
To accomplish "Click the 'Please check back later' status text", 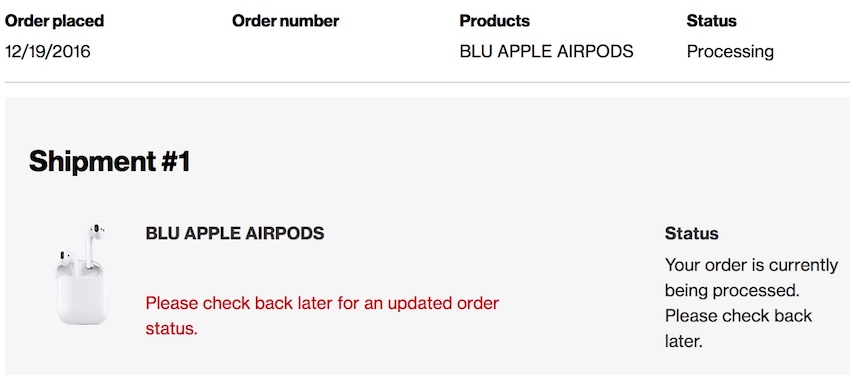I will (x=738, y=328).
